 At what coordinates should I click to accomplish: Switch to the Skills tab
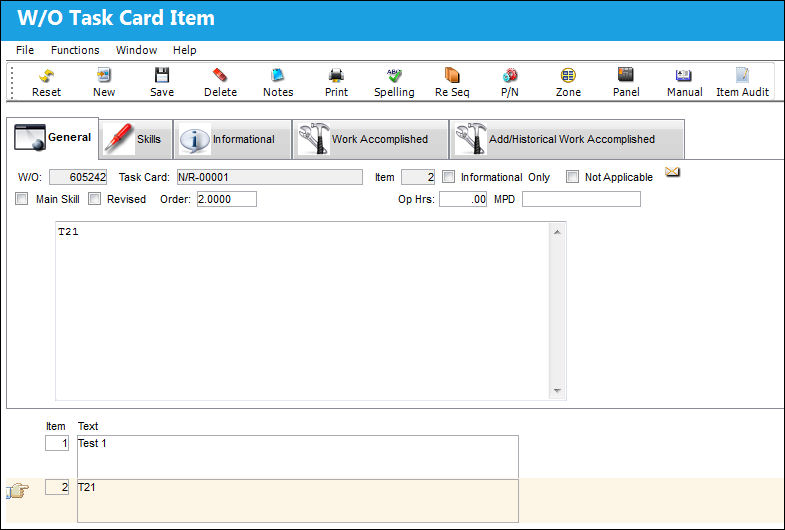(136, 139)
